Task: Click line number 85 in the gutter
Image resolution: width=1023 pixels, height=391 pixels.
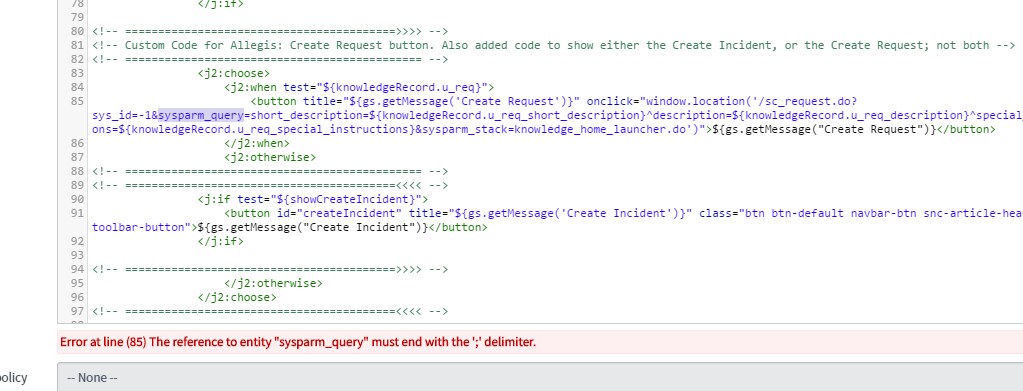Action: 77,101
